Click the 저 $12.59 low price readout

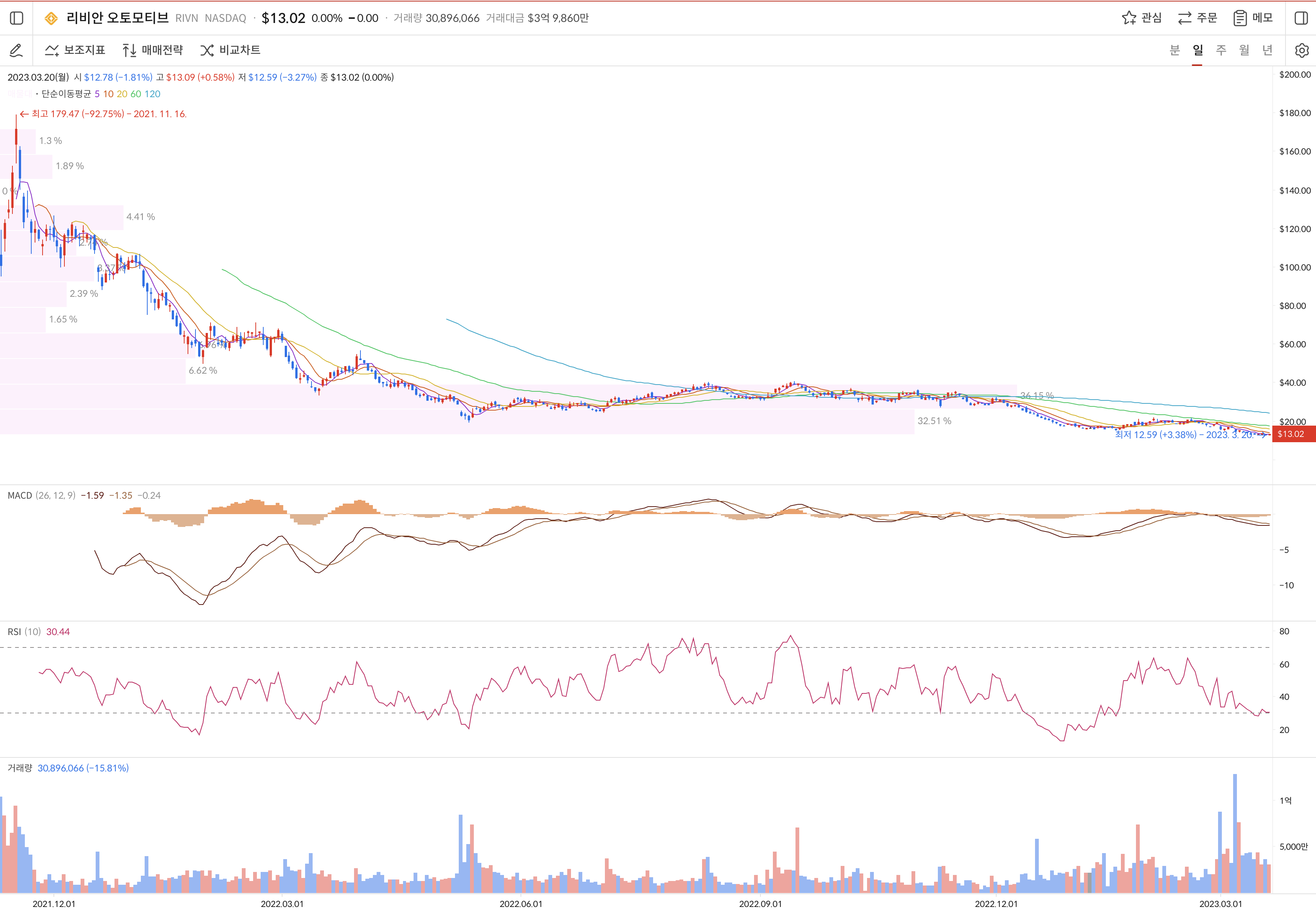coord(277,77)
